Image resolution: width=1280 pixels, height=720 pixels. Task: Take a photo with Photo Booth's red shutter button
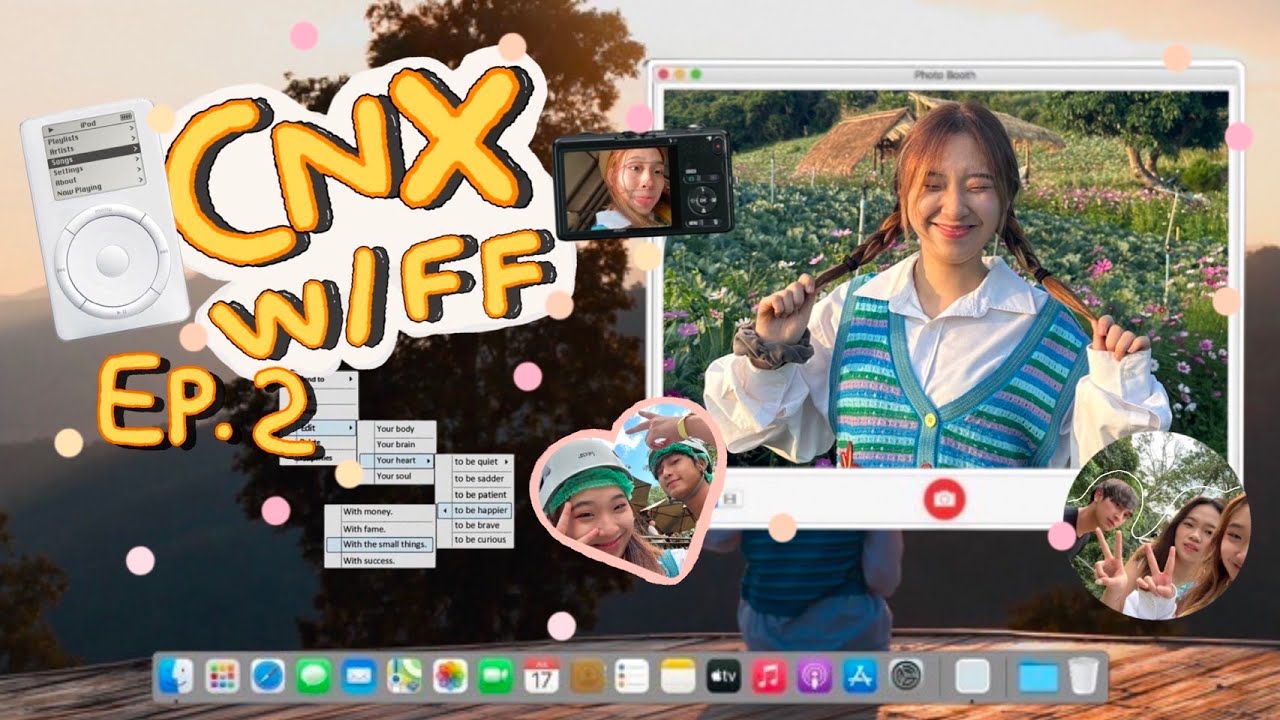(944, 498)
